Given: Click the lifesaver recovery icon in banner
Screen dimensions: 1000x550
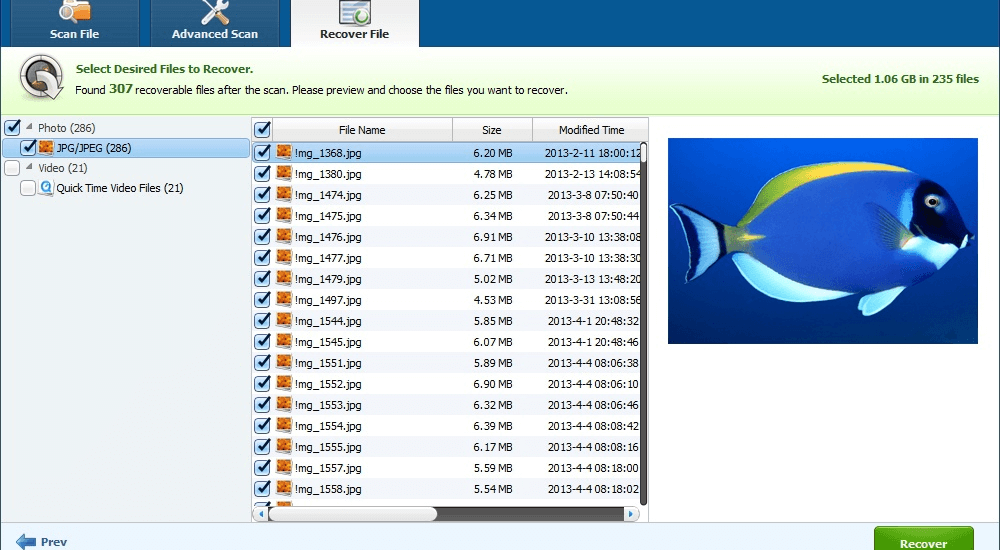Looking at the screenshot, I should tap(41, 78).
